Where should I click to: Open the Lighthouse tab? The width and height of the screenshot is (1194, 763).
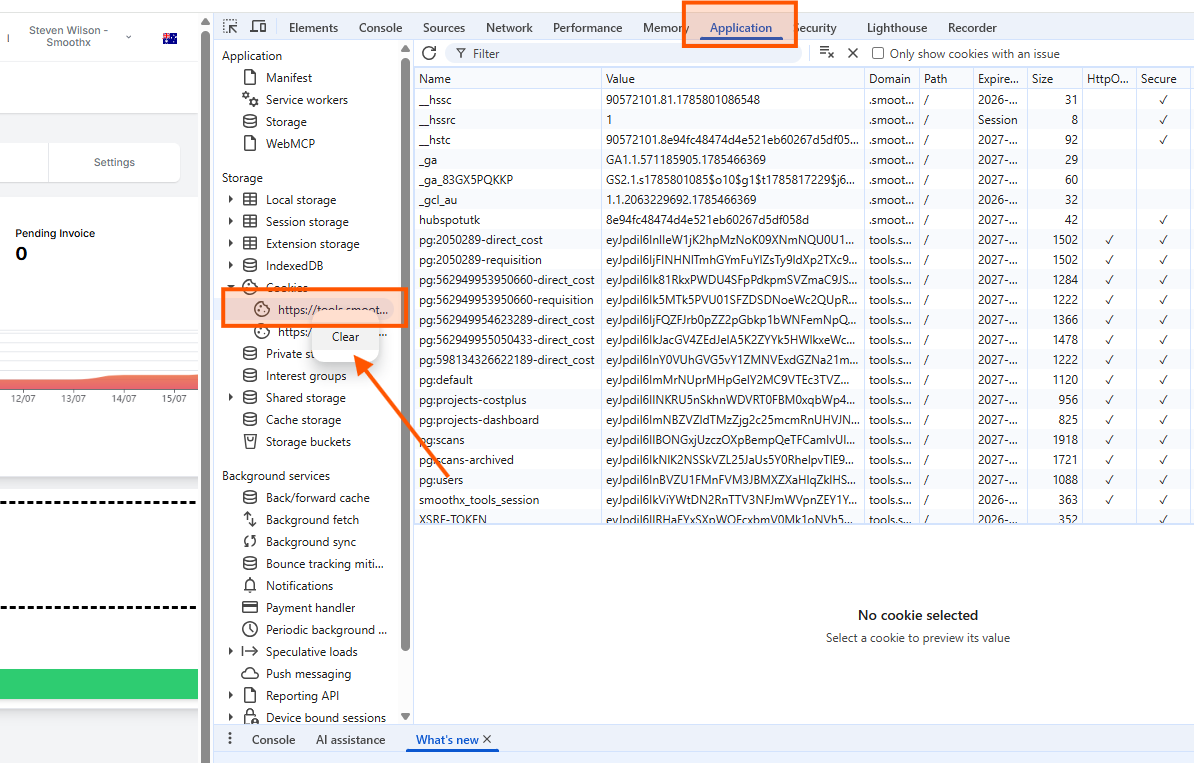point(897,27)
